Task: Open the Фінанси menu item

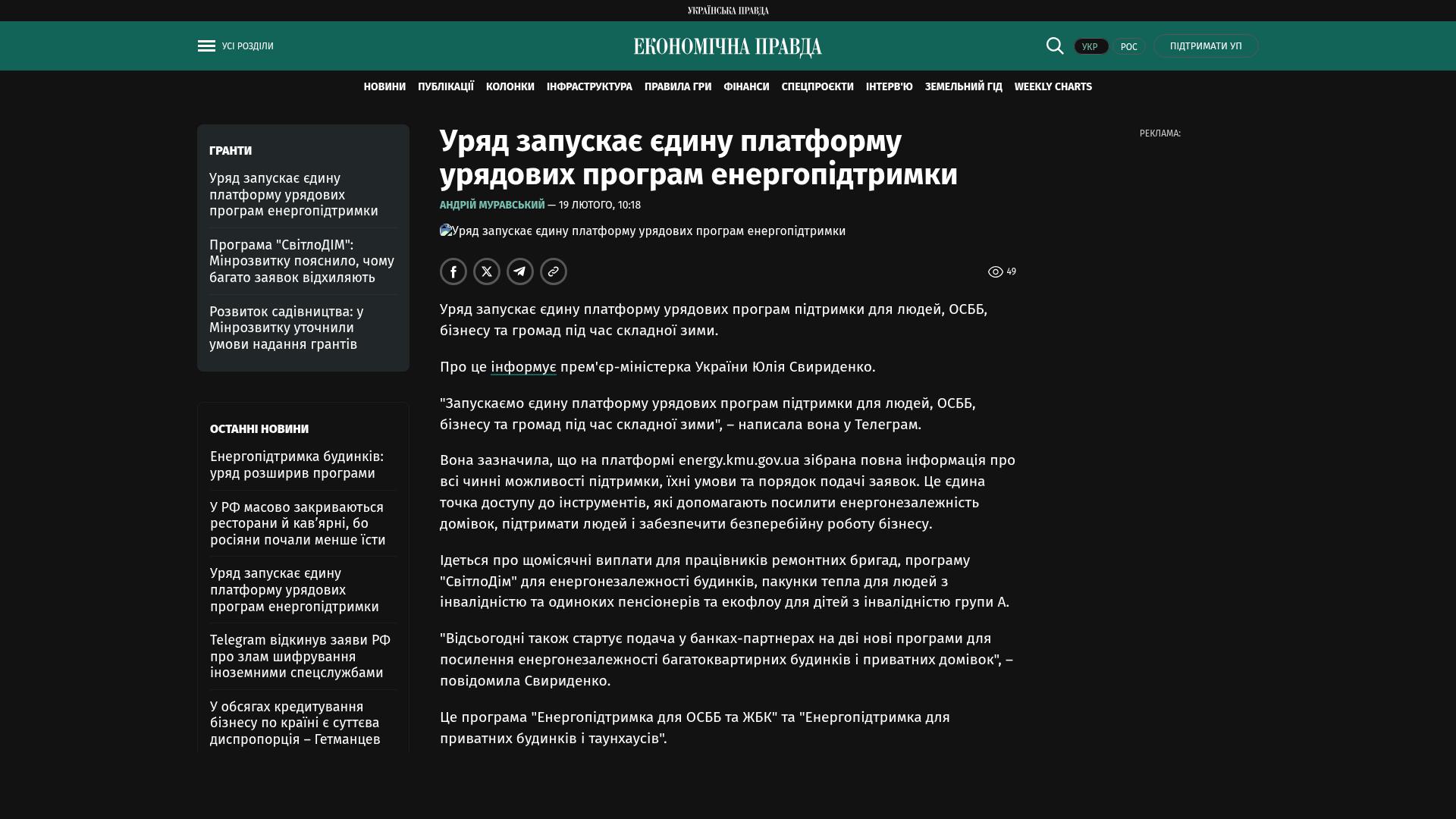Action: click(746, 87)
